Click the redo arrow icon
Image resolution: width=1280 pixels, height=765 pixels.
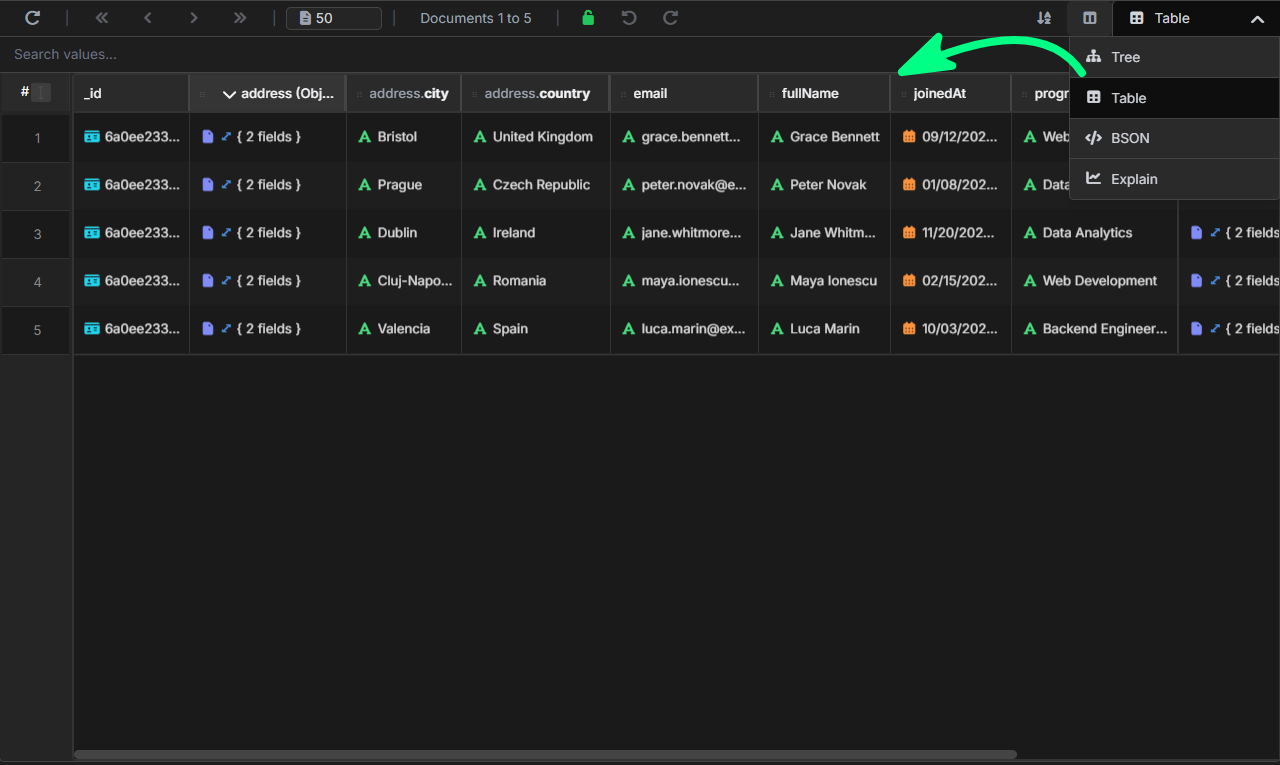tap(671, 18)
